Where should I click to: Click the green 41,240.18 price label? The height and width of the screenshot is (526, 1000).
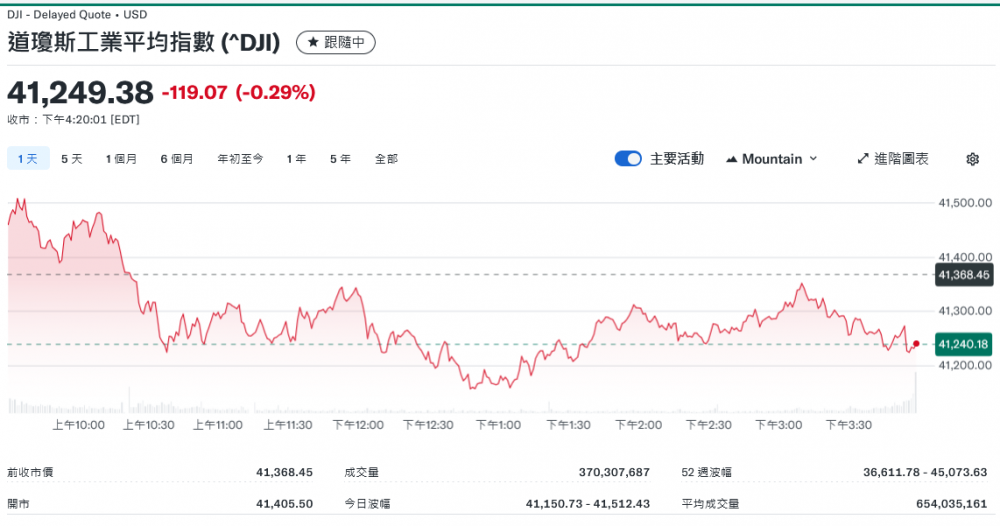[963, 344]
